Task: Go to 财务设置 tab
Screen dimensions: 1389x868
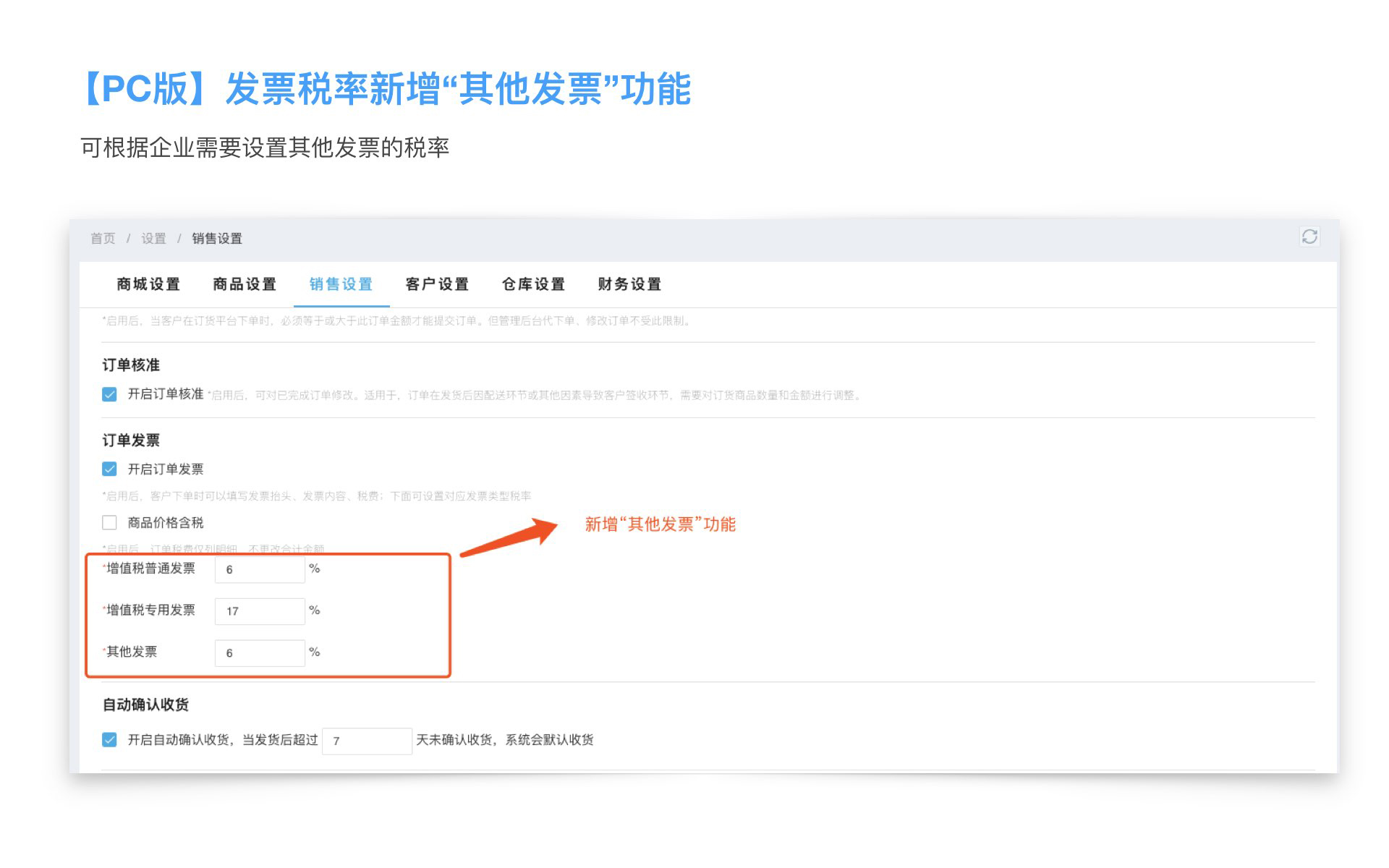Action: click(x=629, y=284)
